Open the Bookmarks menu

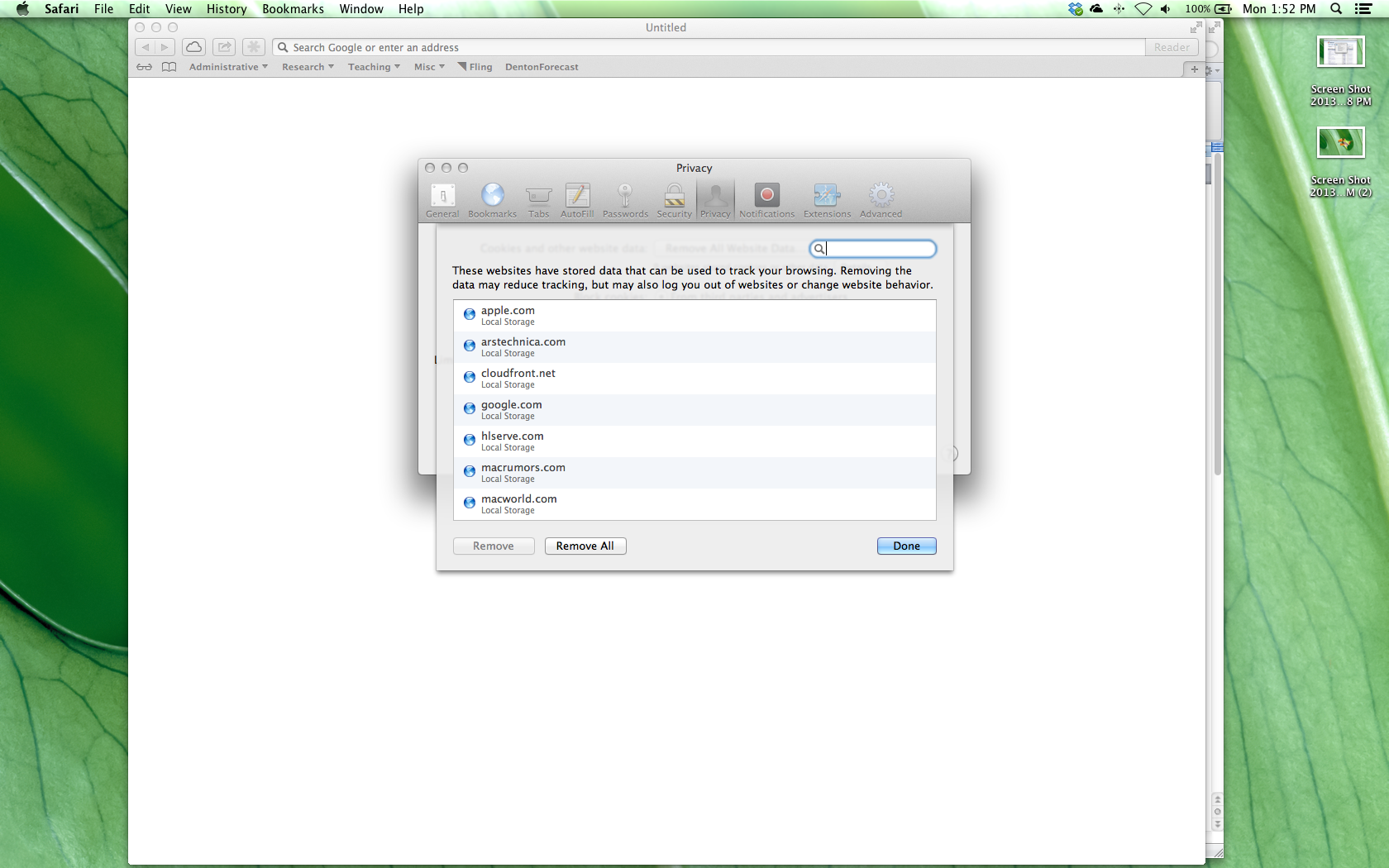click(x=293, y=9)
